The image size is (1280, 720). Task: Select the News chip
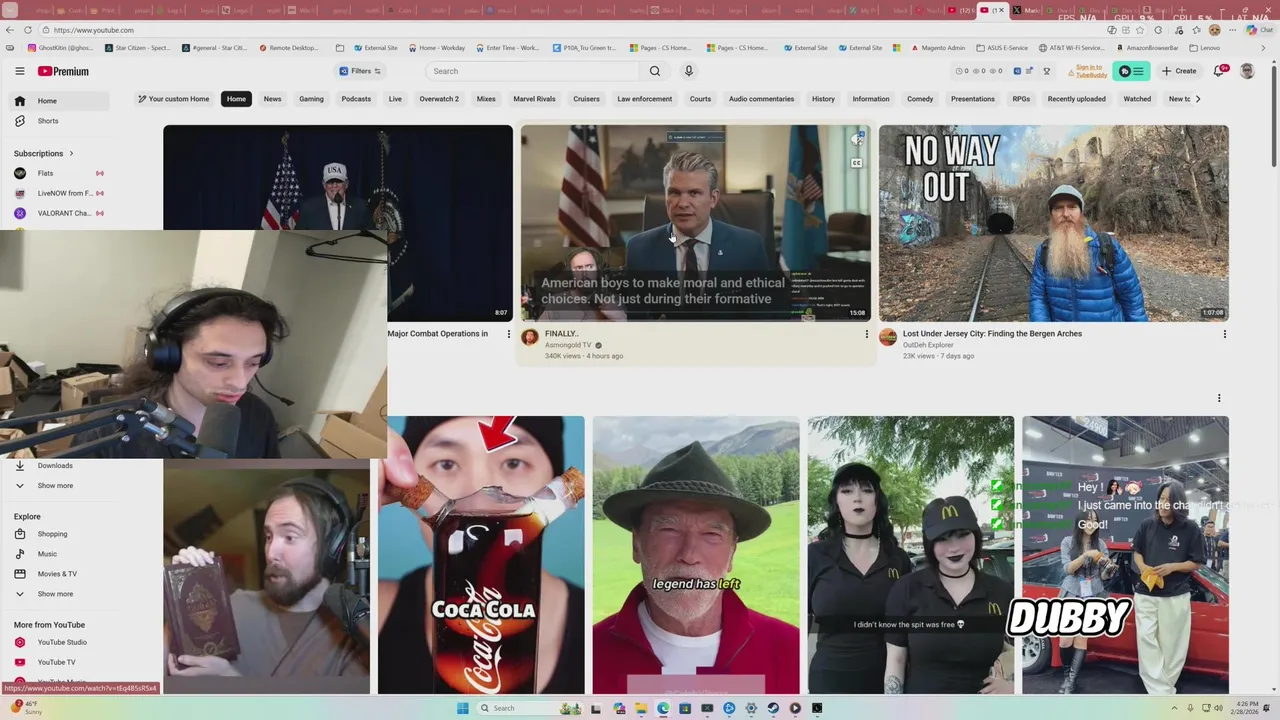[272, 99]
